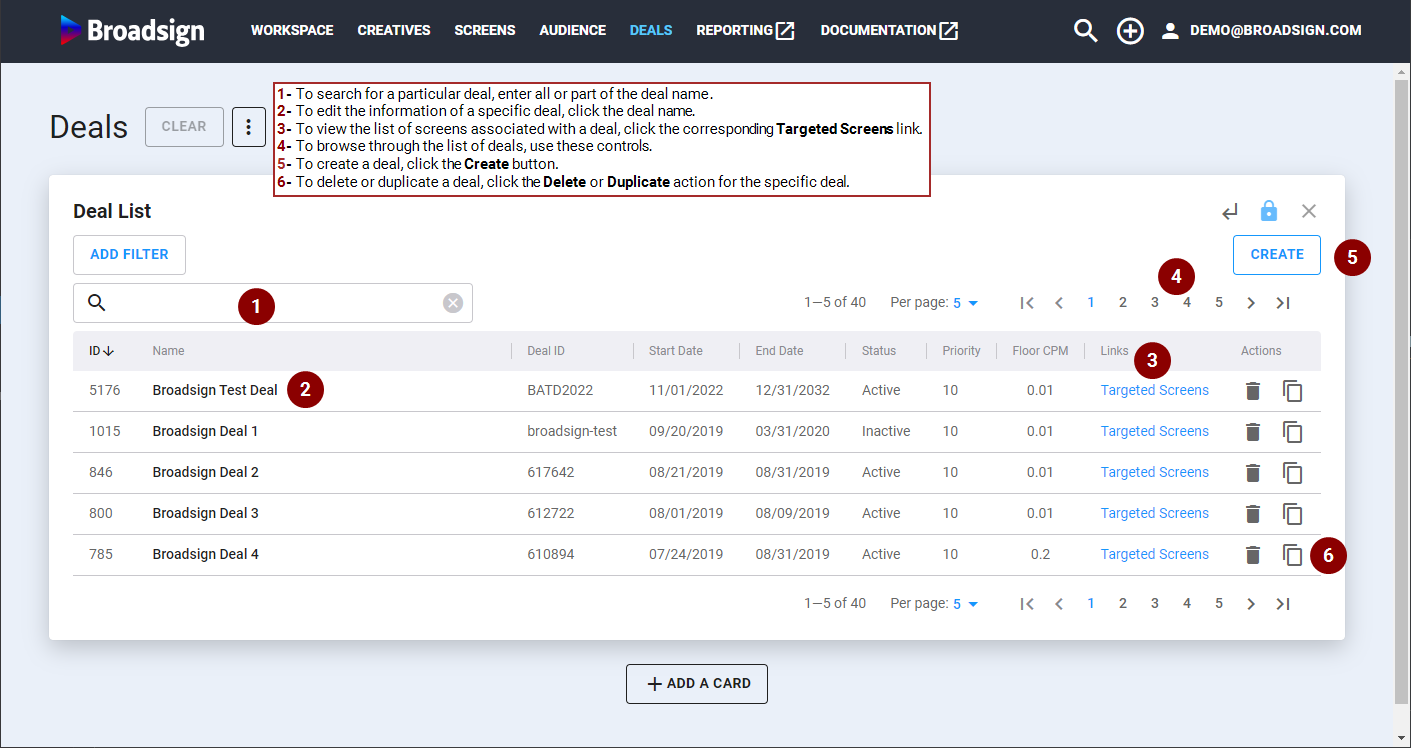Viewport: 1411px width, 748px height.
Task: Go to previous page in top pagination
Action: (1059, 303)
